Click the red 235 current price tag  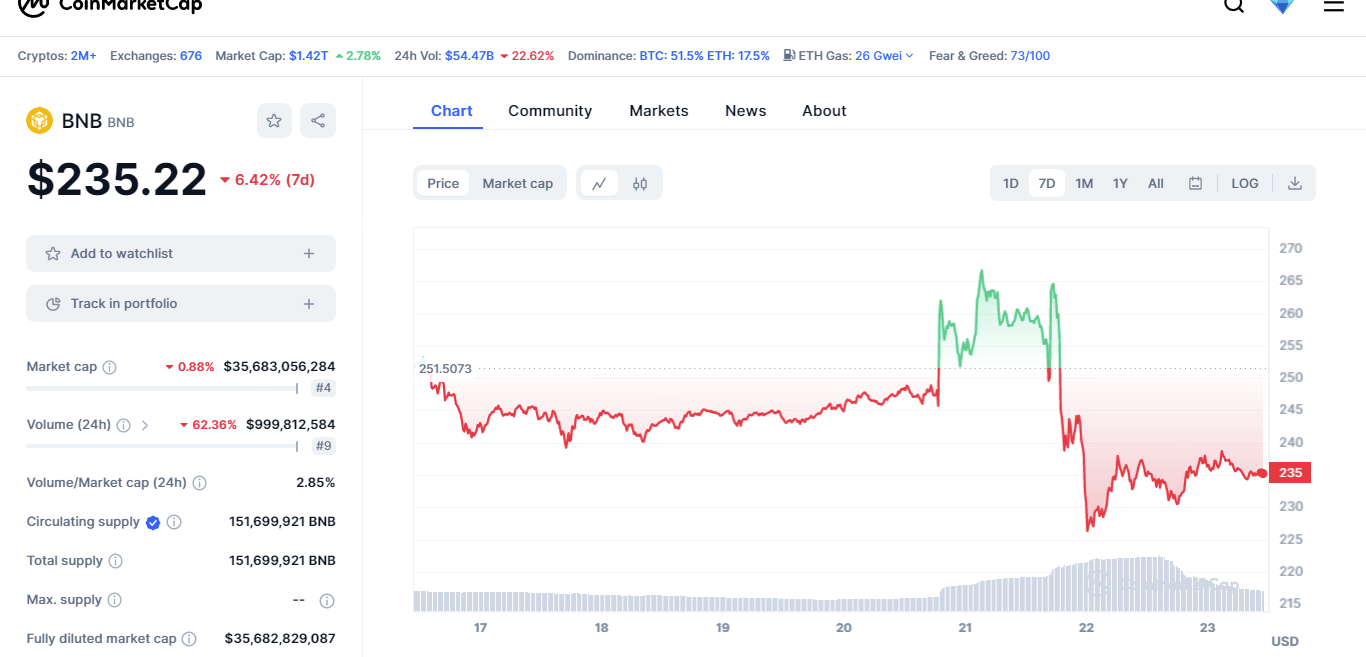(1290, 473)
